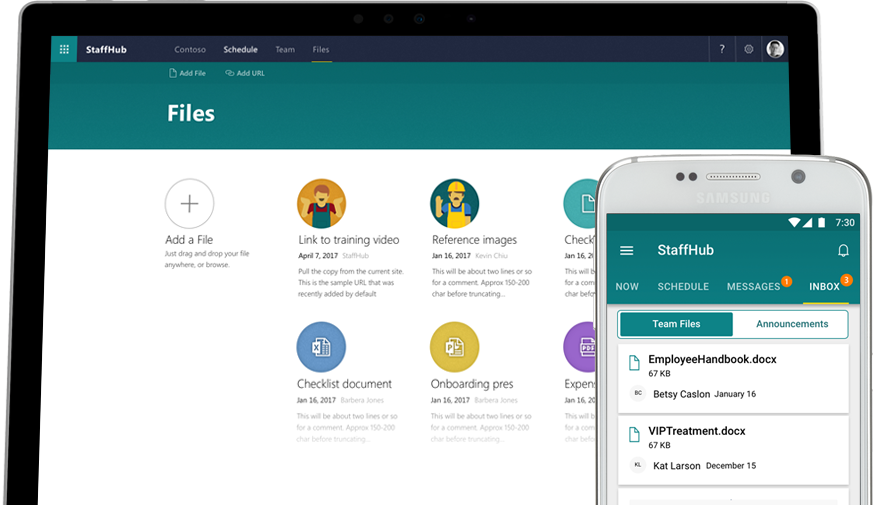Tap the hamburger menu on phone

tap(627, 251)
